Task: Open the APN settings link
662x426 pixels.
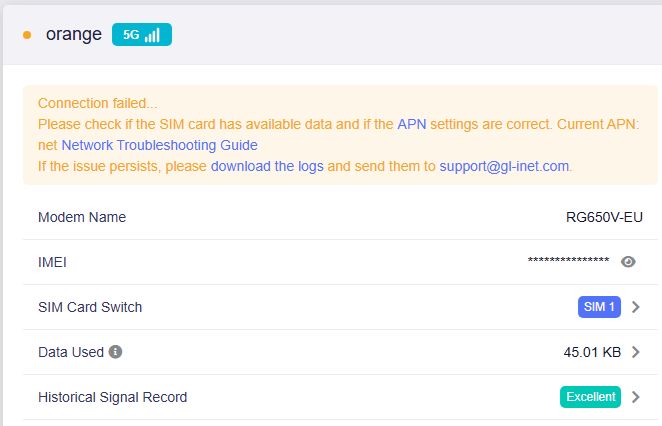Action: [x=412, y=124]
